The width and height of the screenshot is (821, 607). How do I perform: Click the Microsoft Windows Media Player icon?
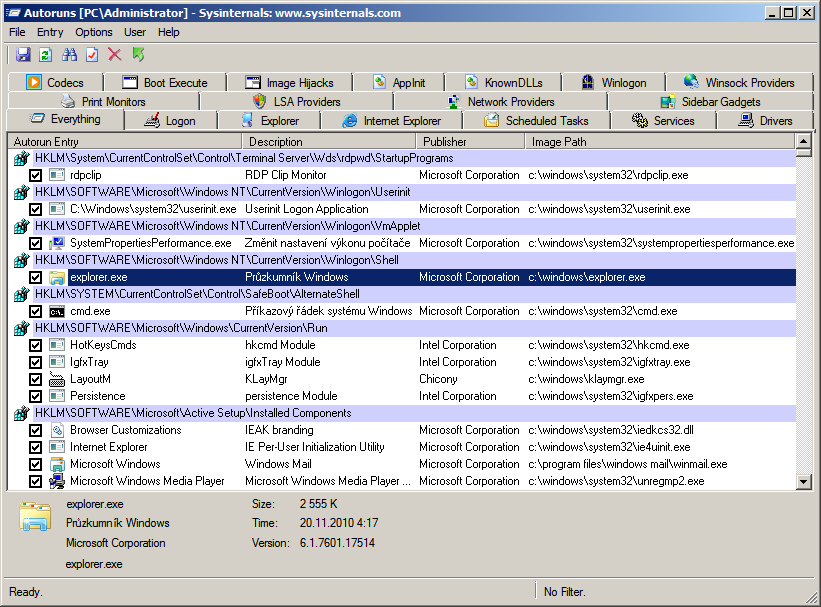pyautogui.click(x=57, y=481)
